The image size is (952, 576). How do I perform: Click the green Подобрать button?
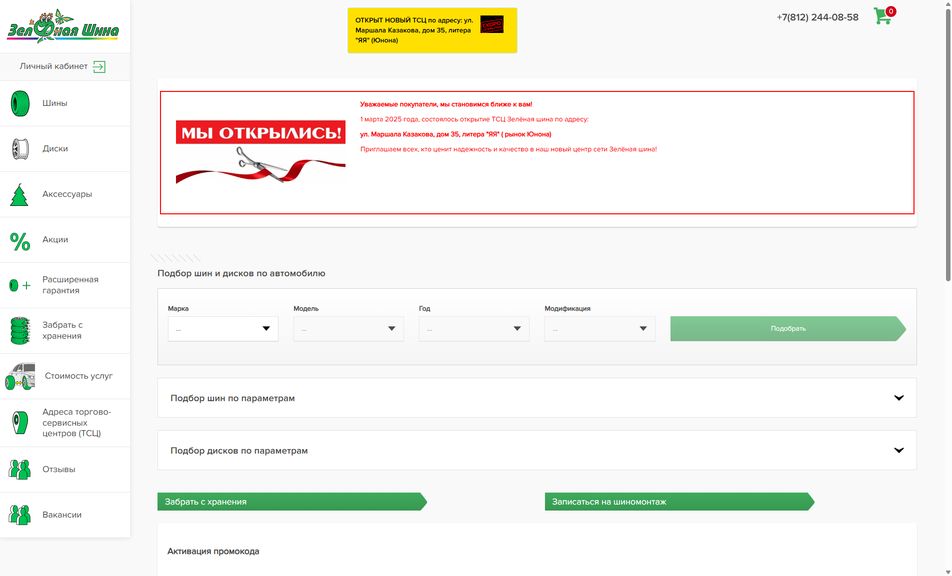tap(788, 328)
